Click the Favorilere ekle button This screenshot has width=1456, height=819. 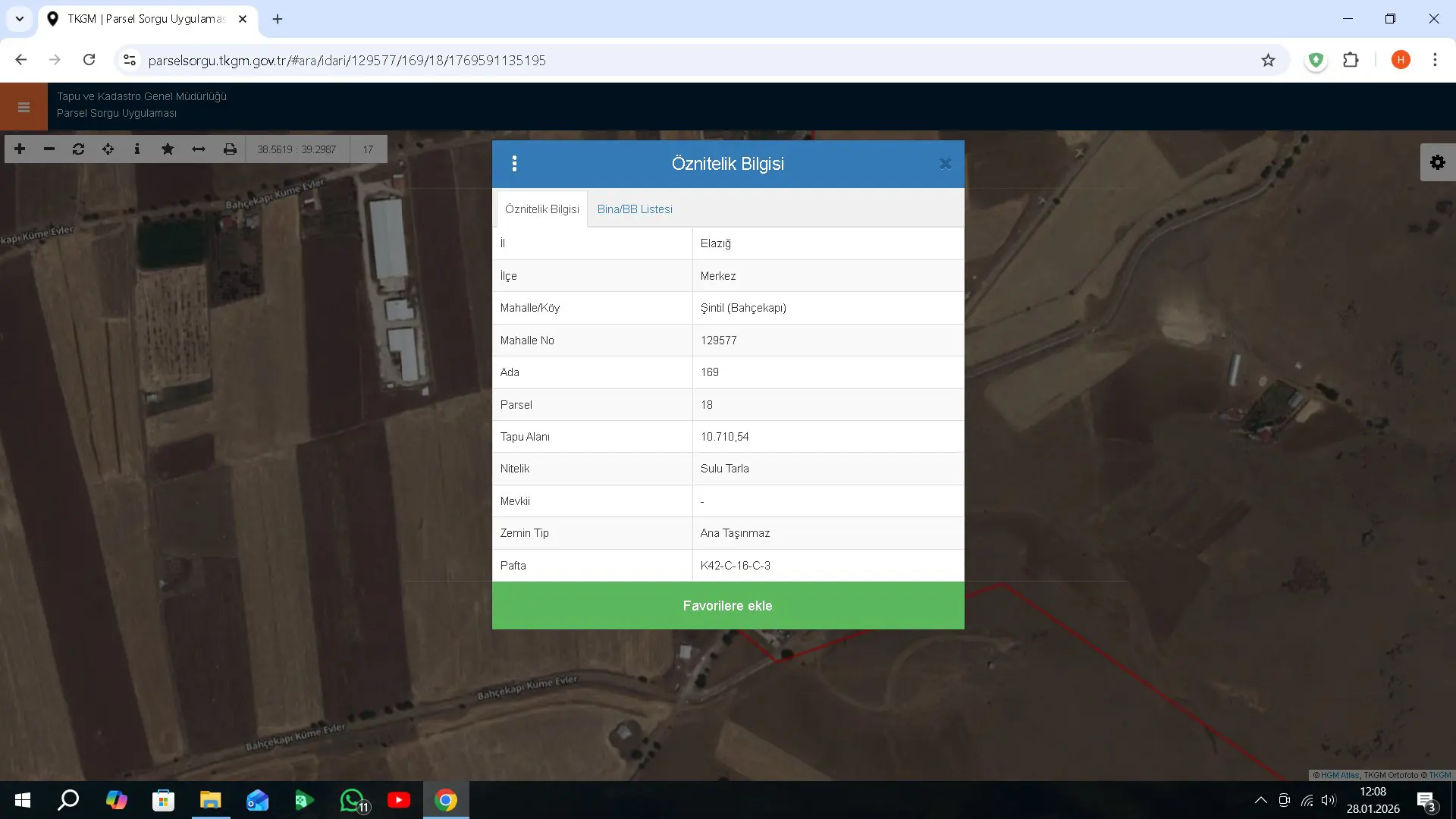(728, 606)
